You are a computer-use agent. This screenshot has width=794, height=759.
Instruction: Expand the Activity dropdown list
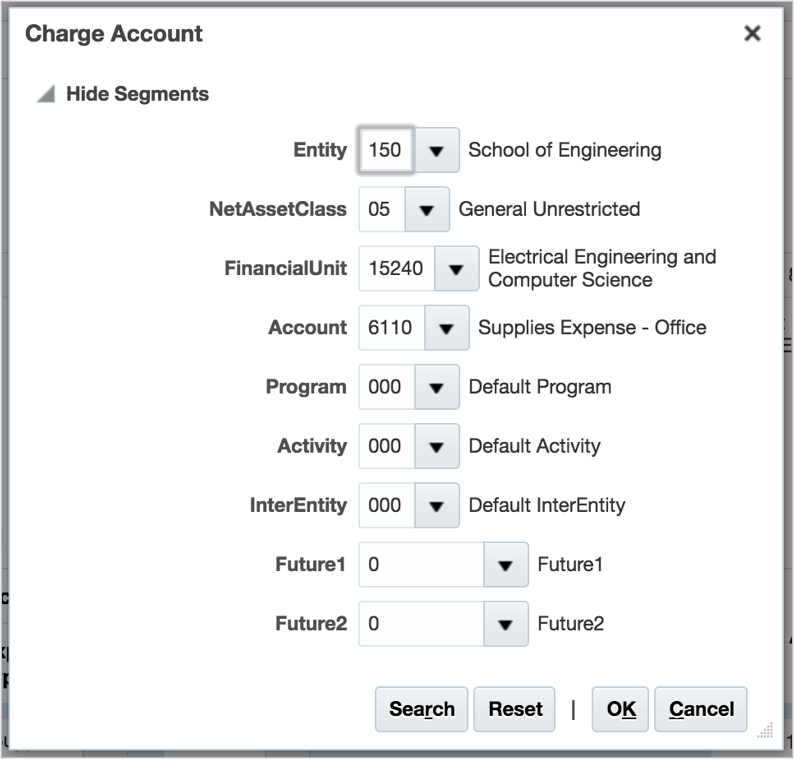436,446
